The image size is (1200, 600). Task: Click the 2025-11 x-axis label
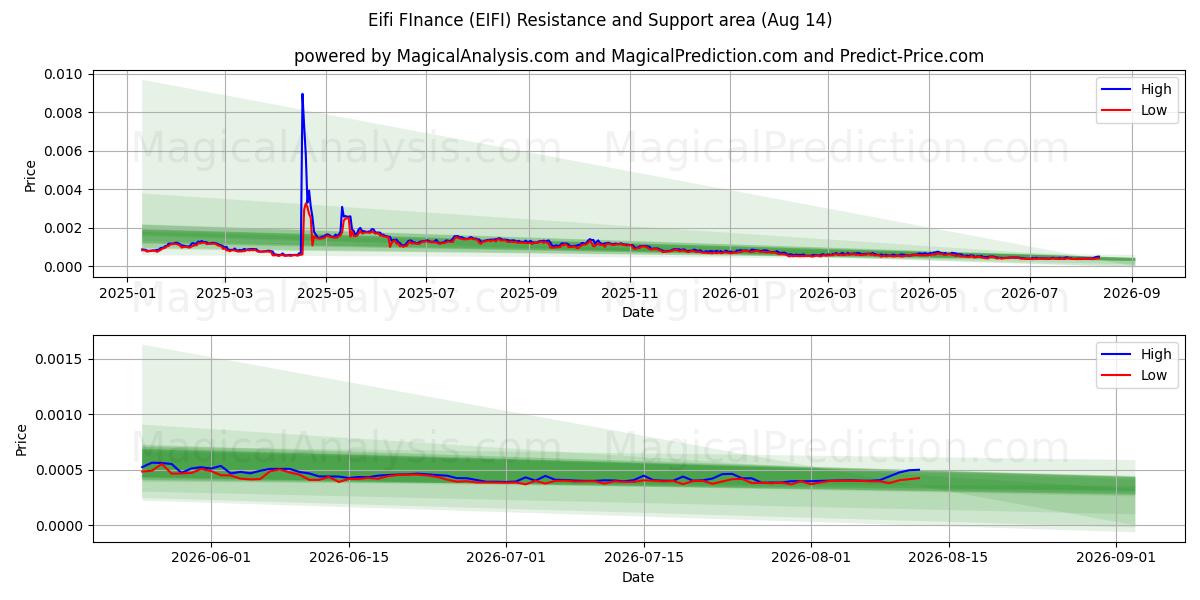(629, 293)
